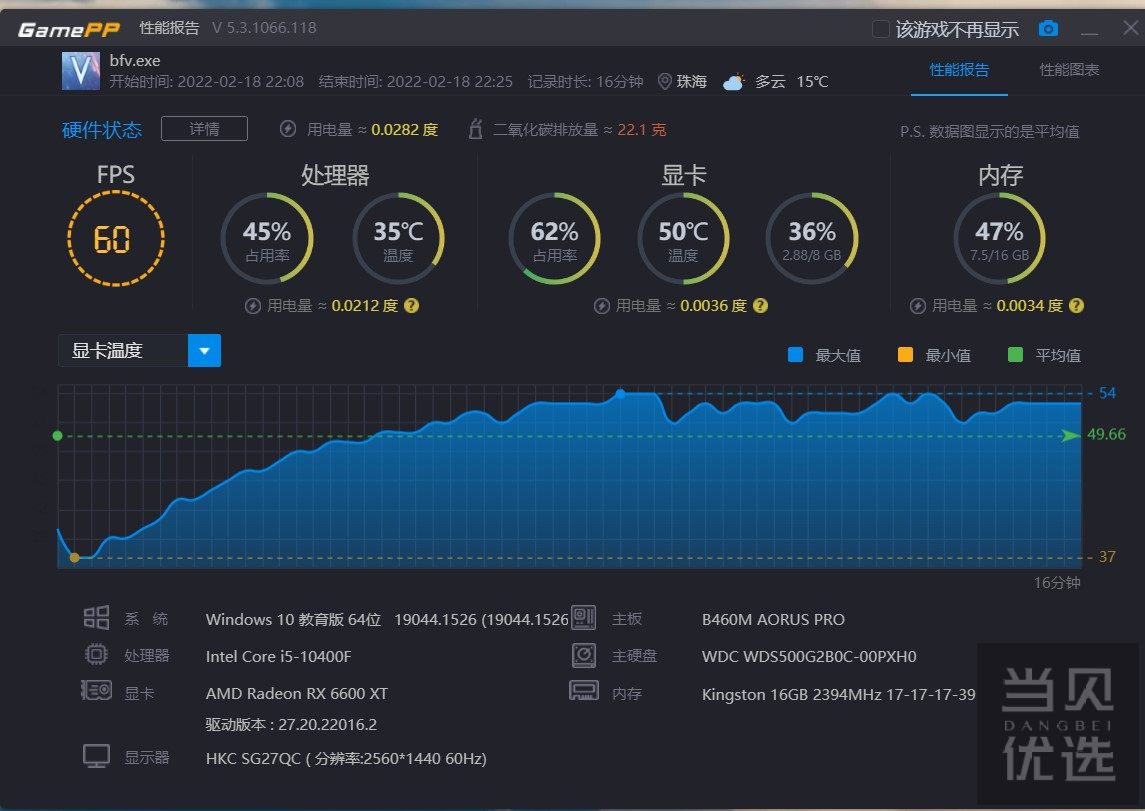The image size is (1145, 811).
Task: Click the green average arrow near 49.66
Action: [x=1071, y=436]
